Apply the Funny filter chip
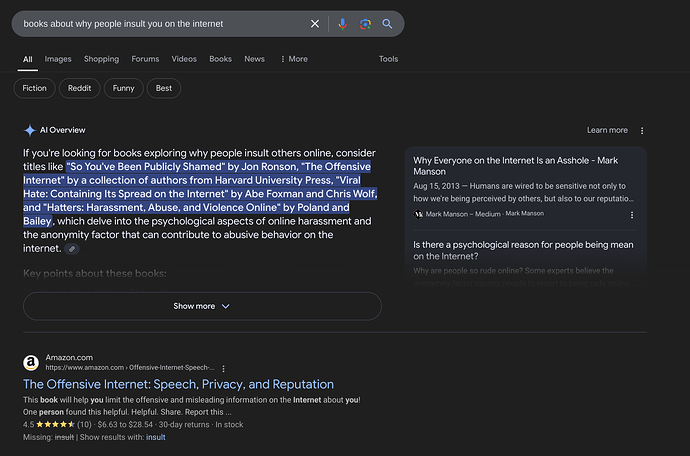 123,88
